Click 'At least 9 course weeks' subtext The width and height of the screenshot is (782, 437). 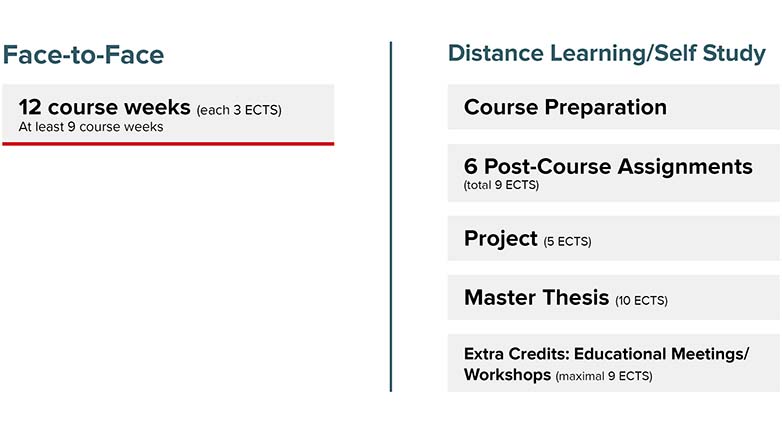(x=91, y=127)
